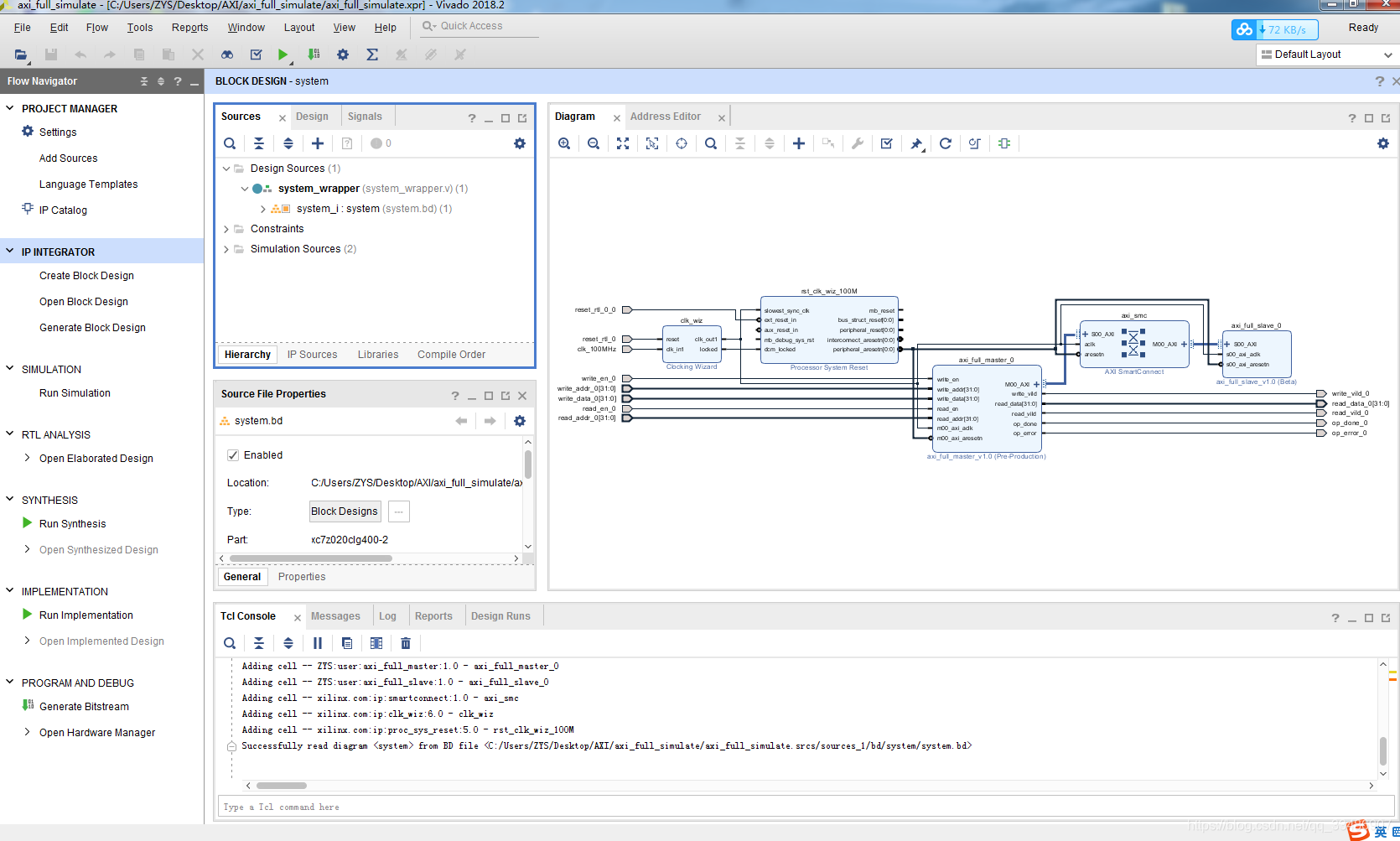
Task: Clear Tcl Console with the trash icon
Action: point(406,643)
